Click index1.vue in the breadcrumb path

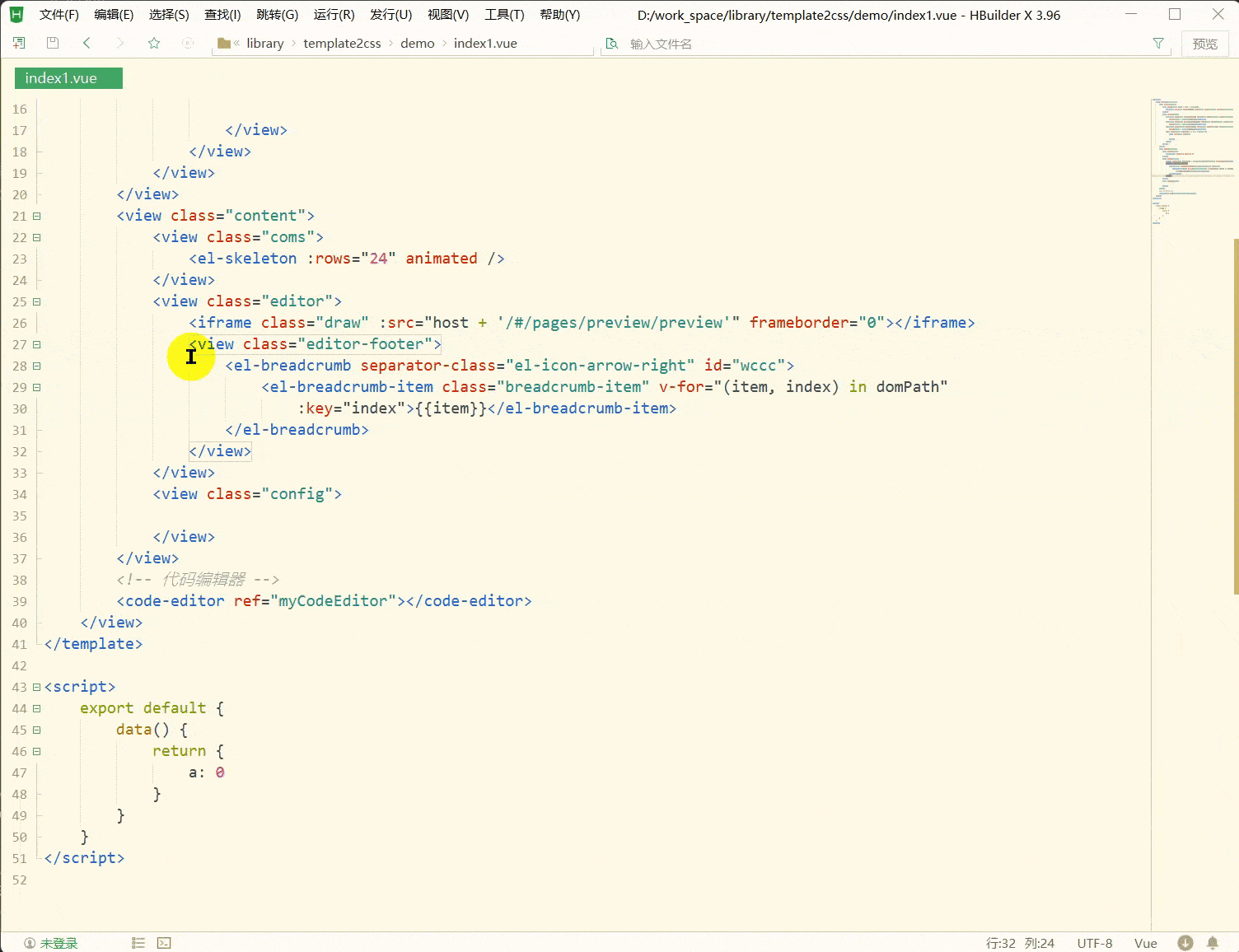coord(485,44)
